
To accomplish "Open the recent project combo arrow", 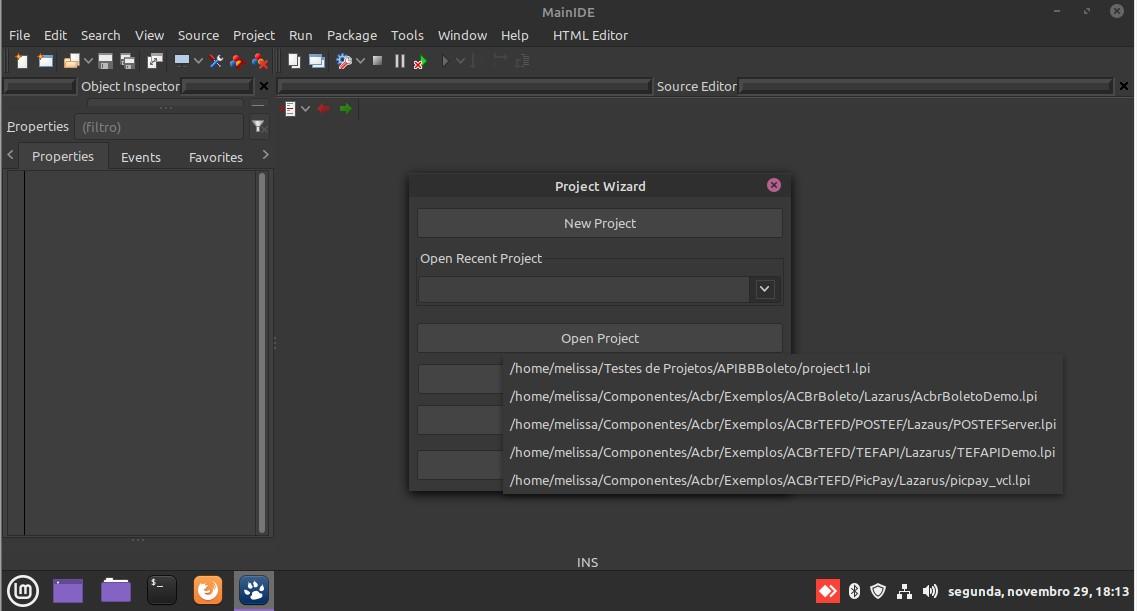I will 764,289.
